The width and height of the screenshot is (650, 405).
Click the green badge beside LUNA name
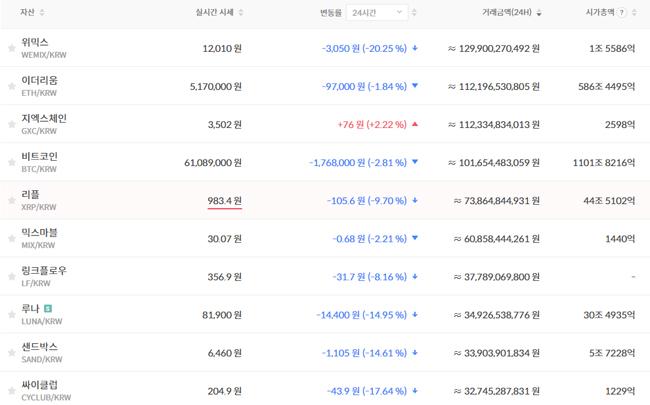click(48, 309)
